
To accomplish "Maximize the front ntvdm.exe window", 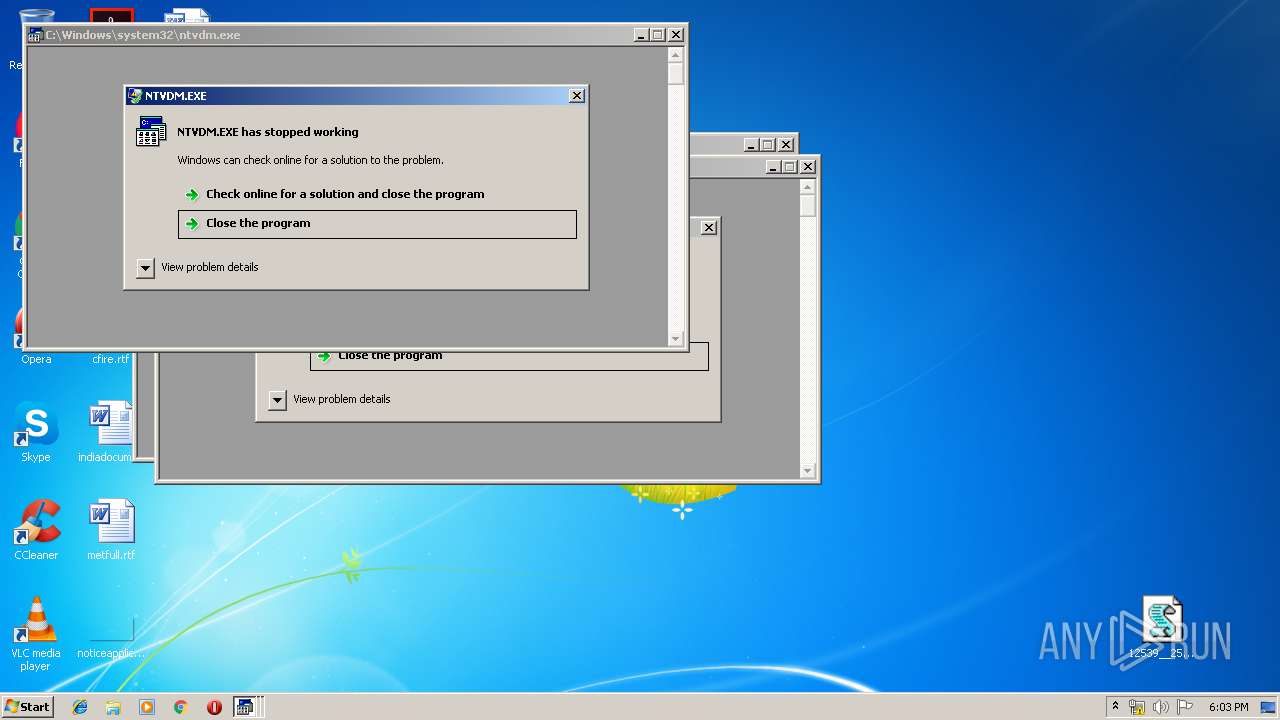I will click(658, 35).
